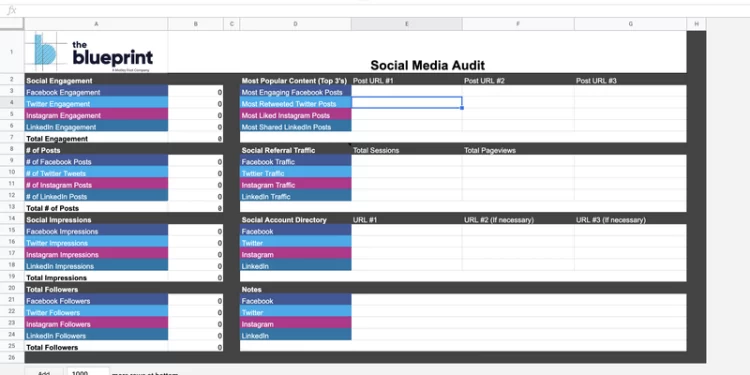Select column B header
This screenshot has height=375, width=750.
click(196, 24)
